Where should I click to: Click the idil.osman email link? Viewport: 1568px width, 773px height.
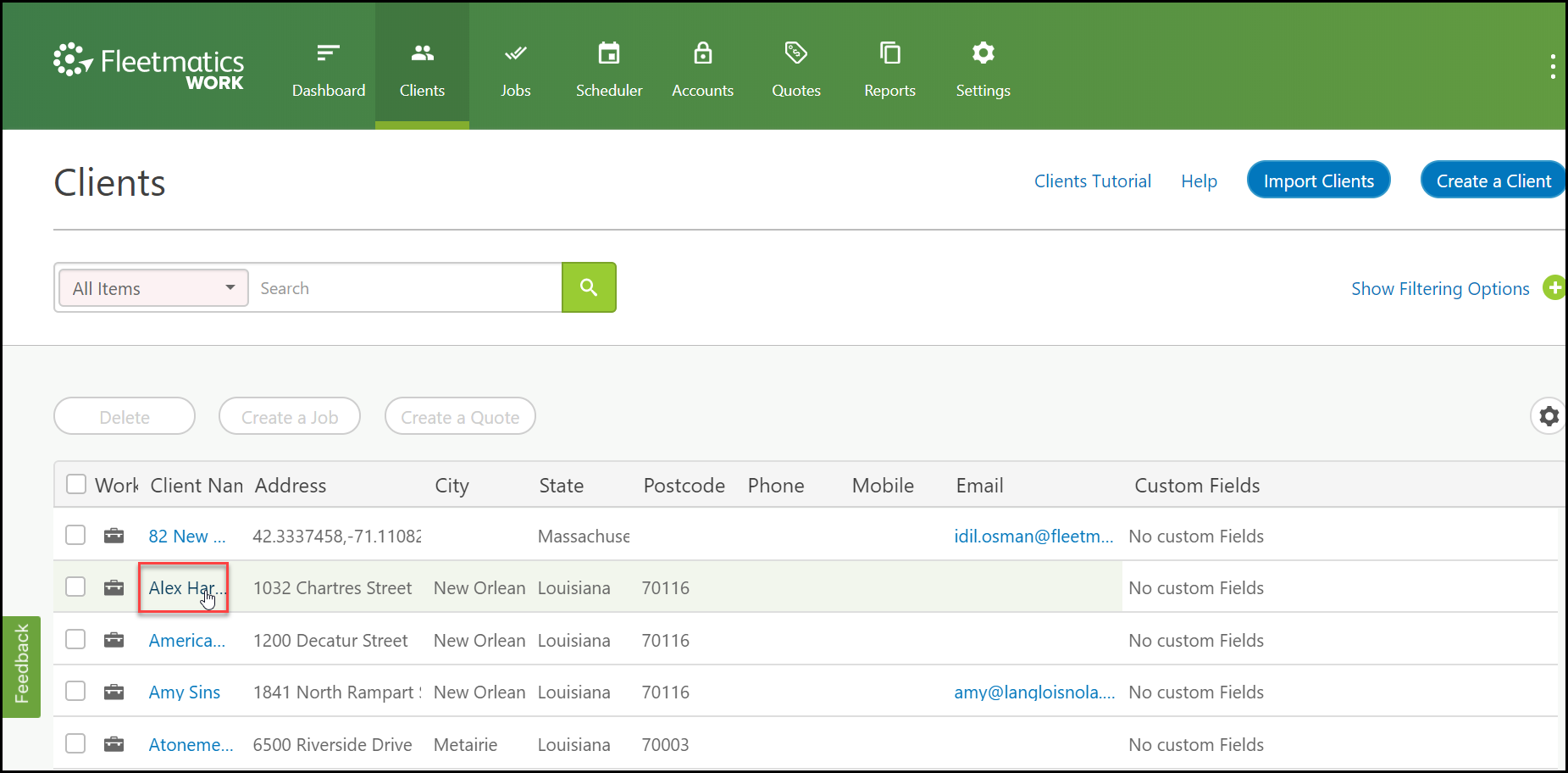1033,536
